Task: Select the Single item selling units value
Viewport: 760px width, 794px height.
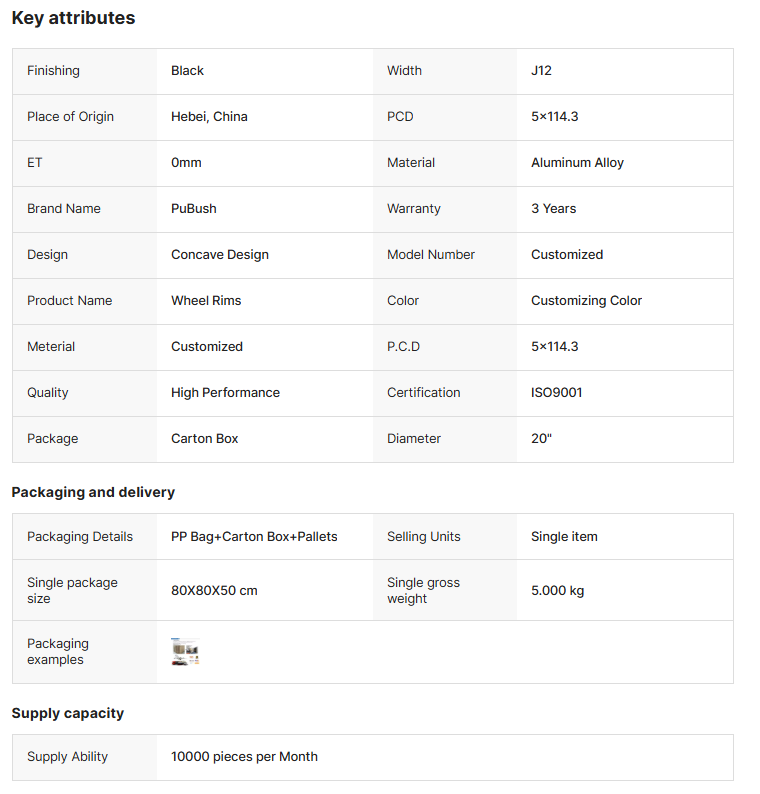Action: [564, 536]
